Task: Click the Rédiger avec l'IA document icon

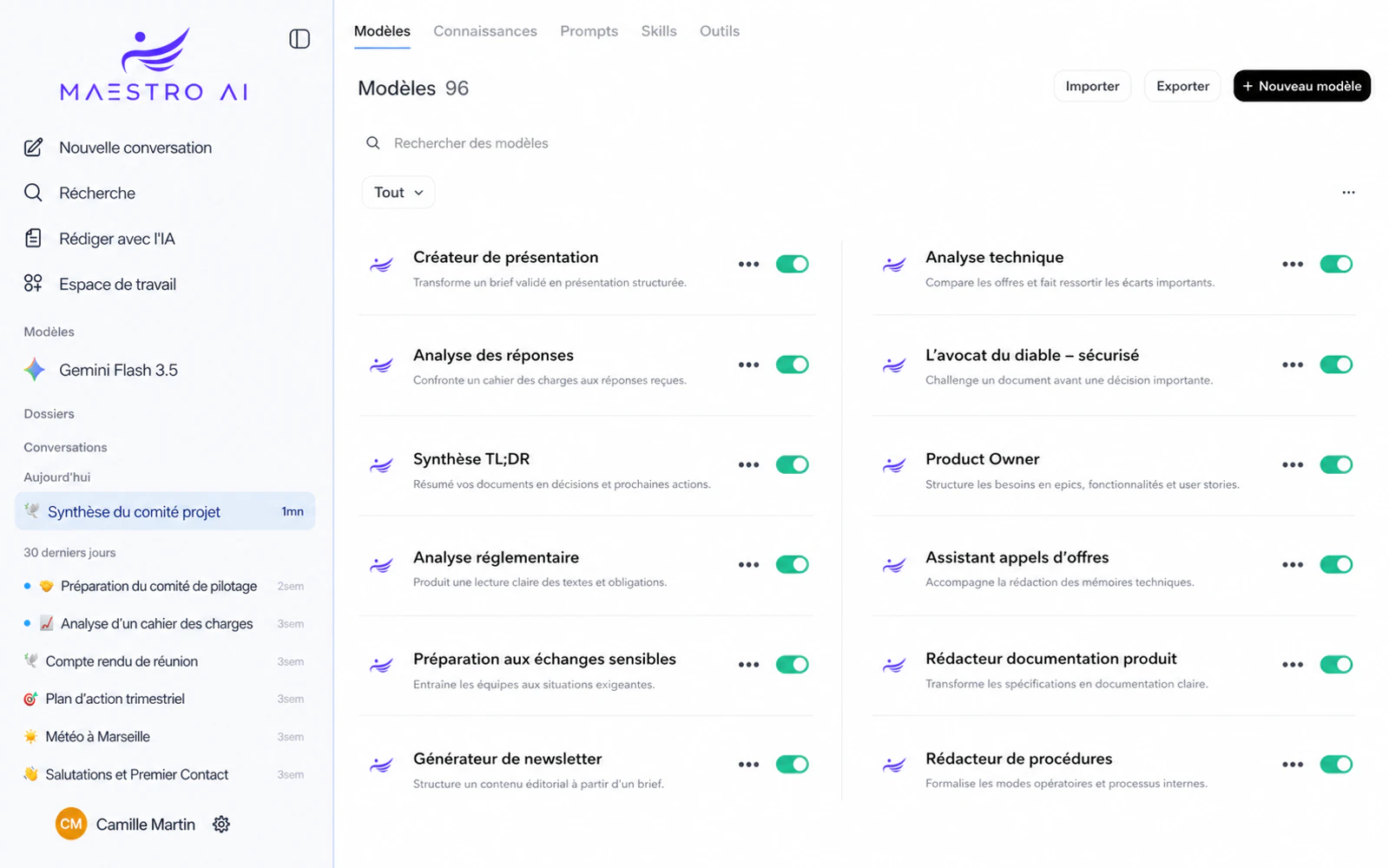Action: (33, 238)
